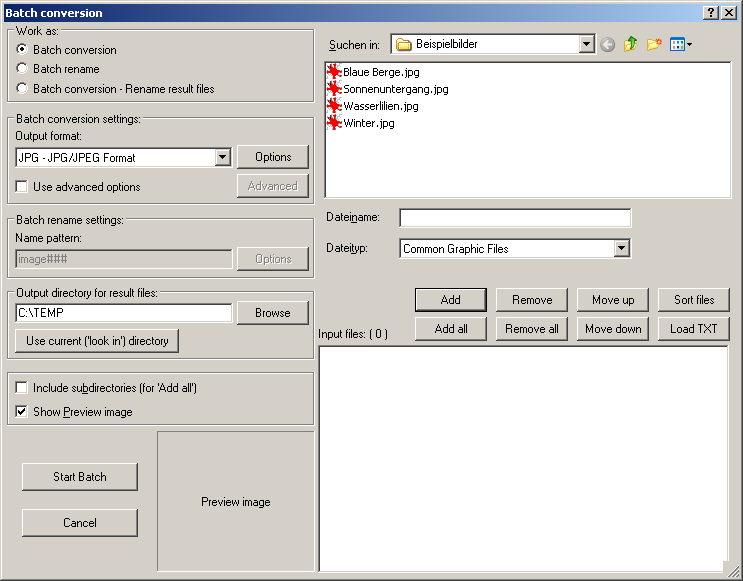This screenshot has height=581, width=743.
Task: Toggle the Show Preview image checkbox
Action: [22, 412]
